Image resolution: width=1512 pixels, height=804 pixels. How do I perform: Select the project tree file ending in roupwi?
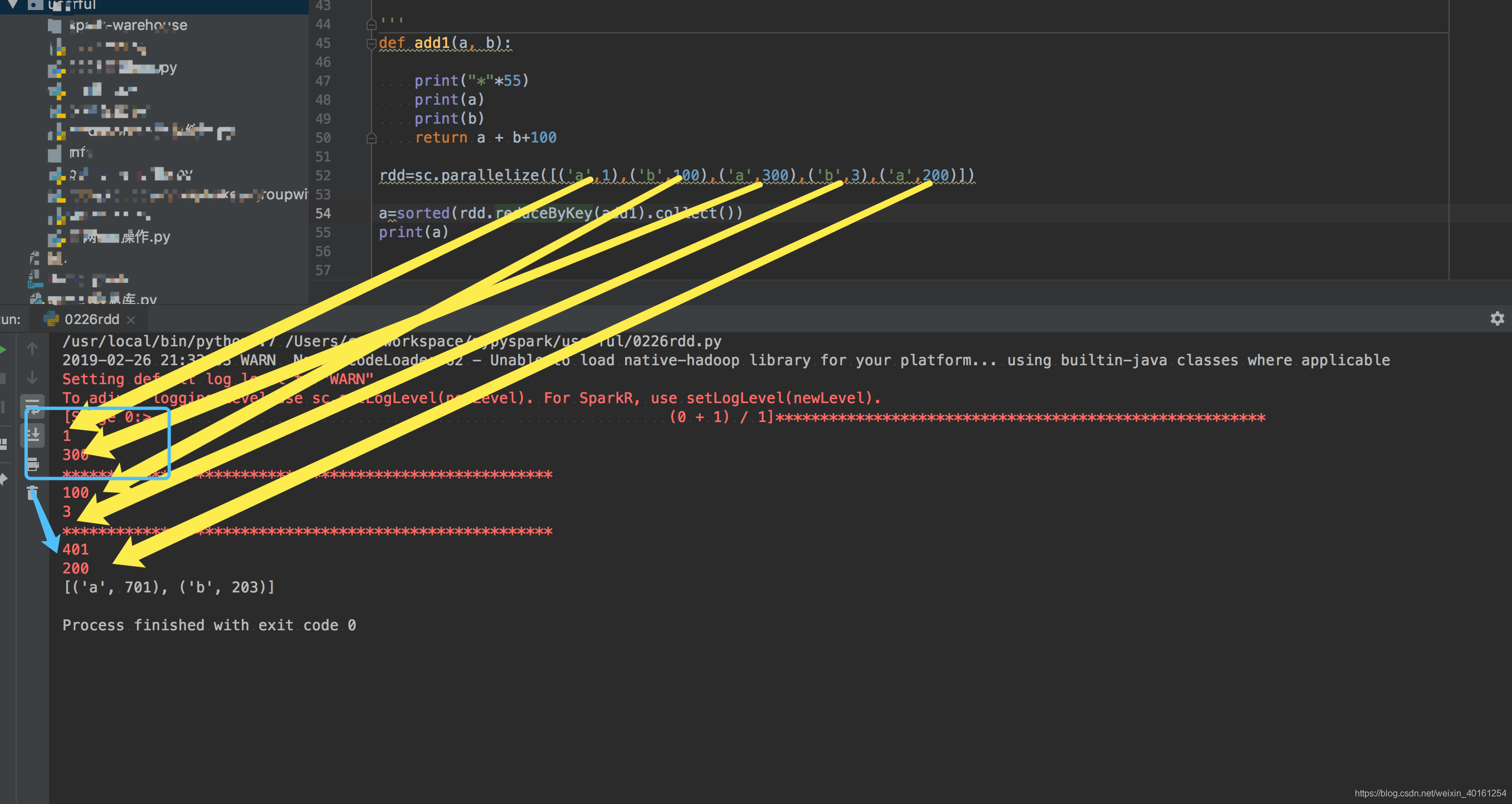tap(178, 194)
